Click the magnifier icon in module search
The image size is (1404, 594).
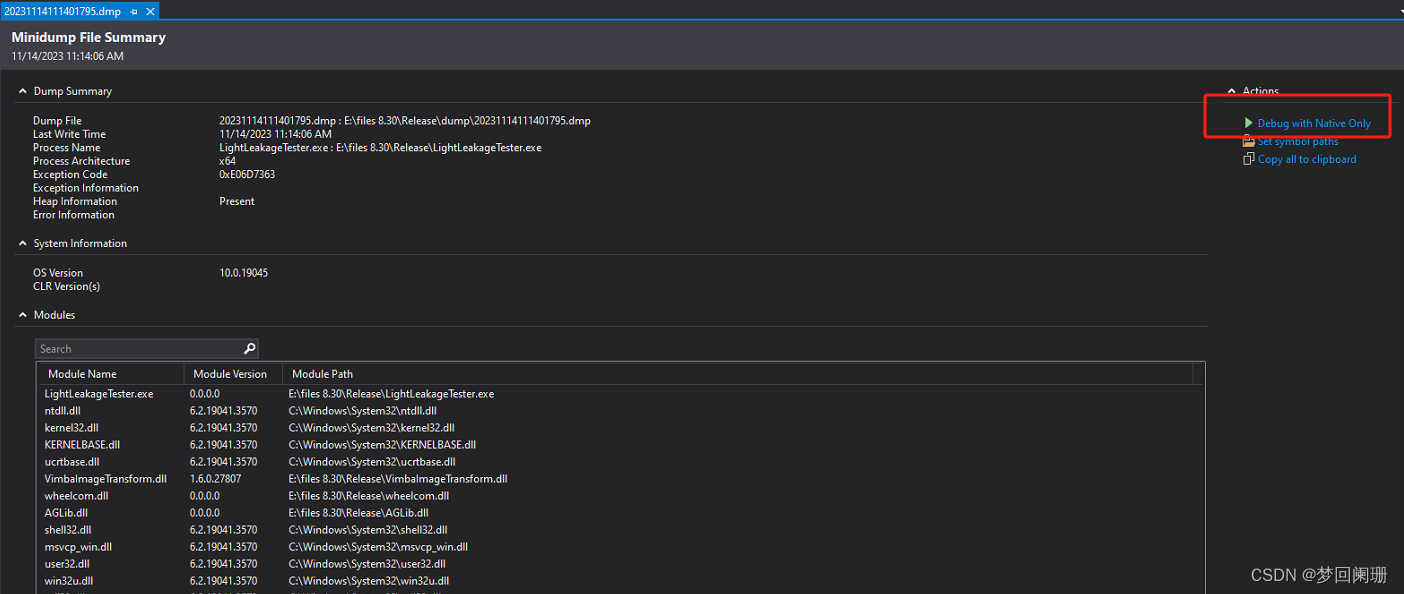[x=250, y=348]
